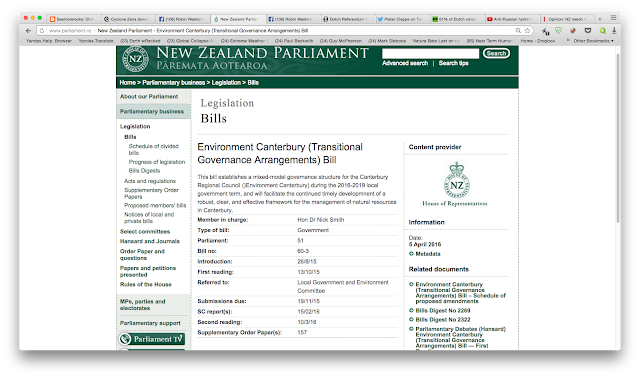
Task: Click Hon Dr Nick Smith text
Action: click(x=320, y=220)
